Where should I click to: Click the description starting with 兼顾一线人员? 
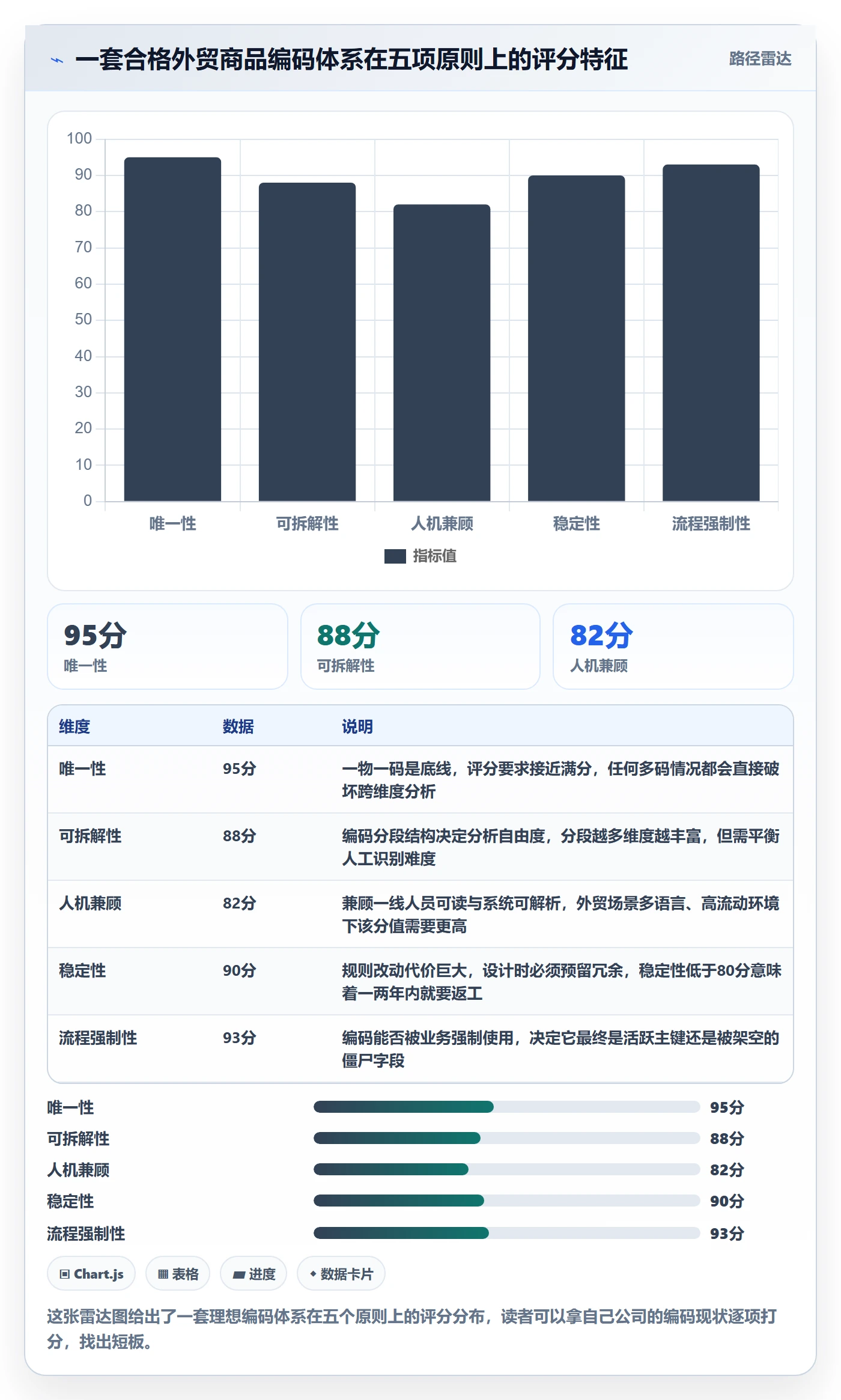click(560, 915)
